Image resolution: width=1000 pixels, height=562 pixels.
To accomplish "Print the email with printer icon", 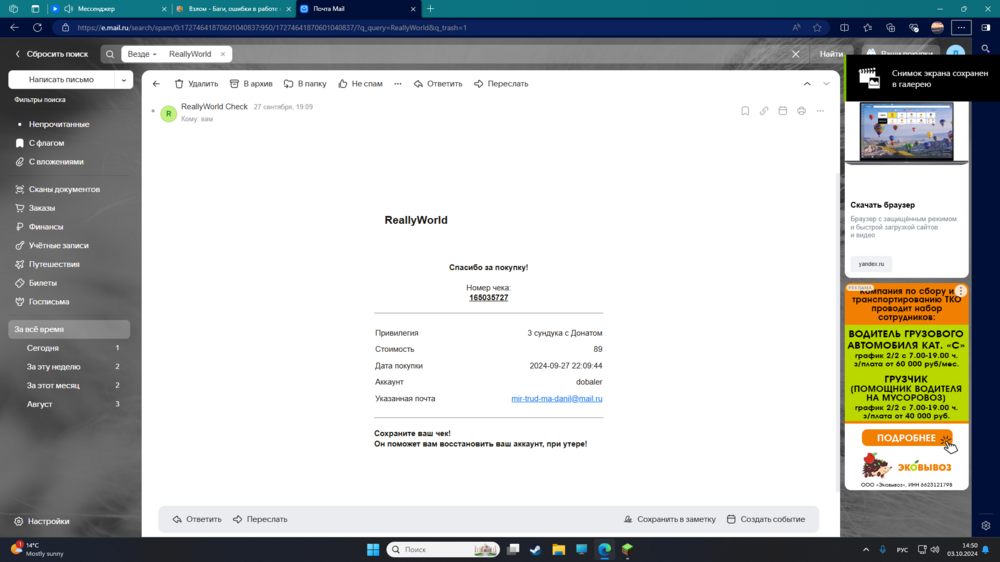I will (x=801, y=111).
